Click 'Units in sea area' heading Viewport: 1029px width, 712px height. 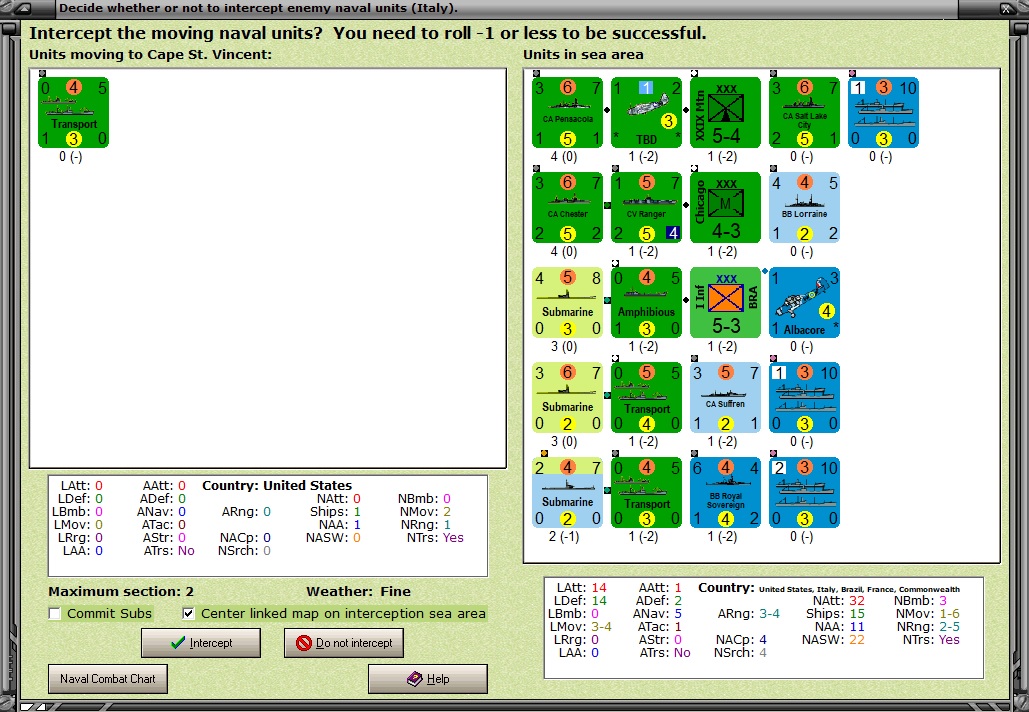point(583,54)
